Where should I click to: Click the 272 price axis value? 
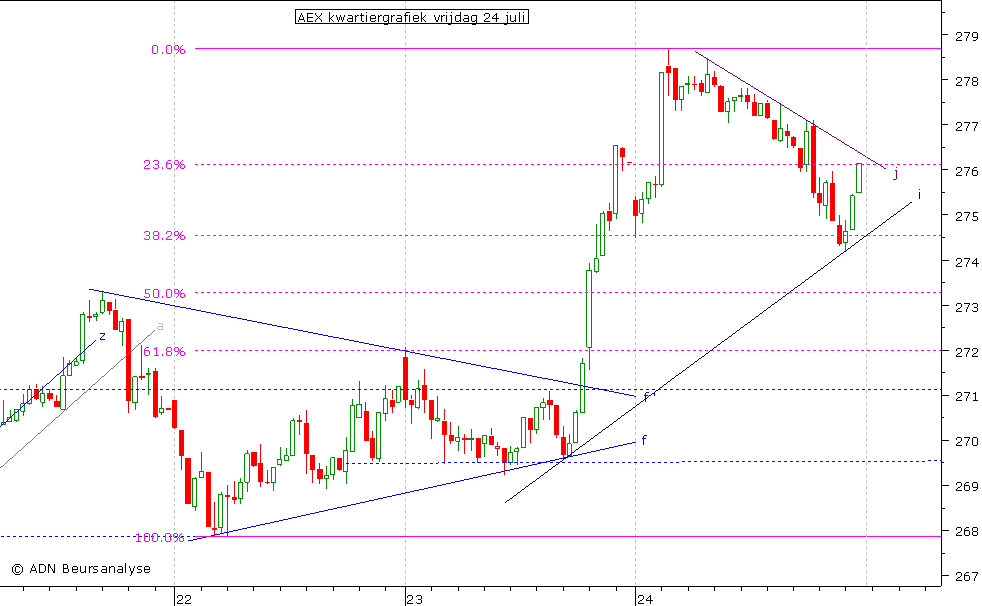966,352
